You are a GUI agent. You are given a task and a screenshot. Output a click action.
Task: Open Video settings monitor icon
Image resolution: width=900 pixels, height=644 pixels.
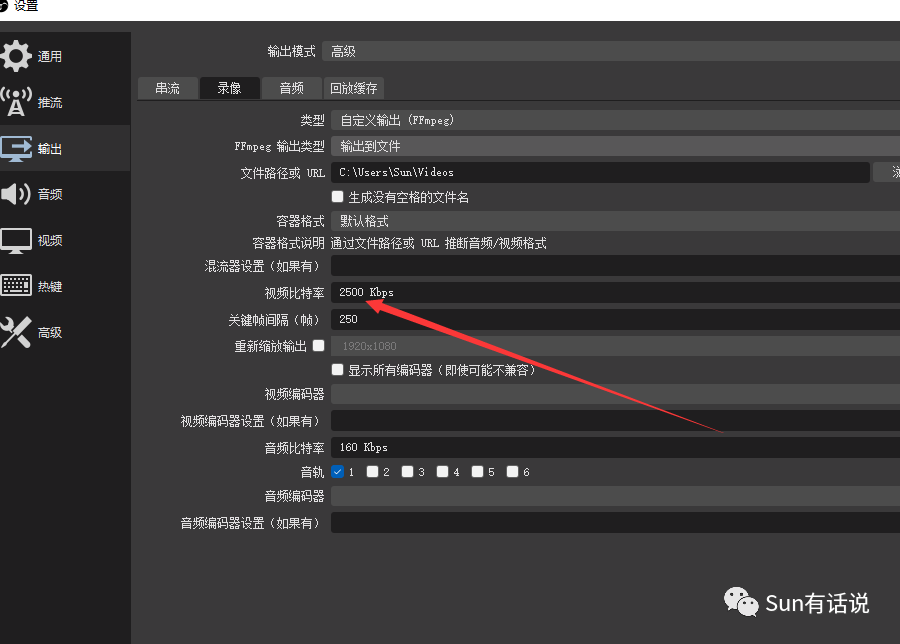click(x=15, y=240)
